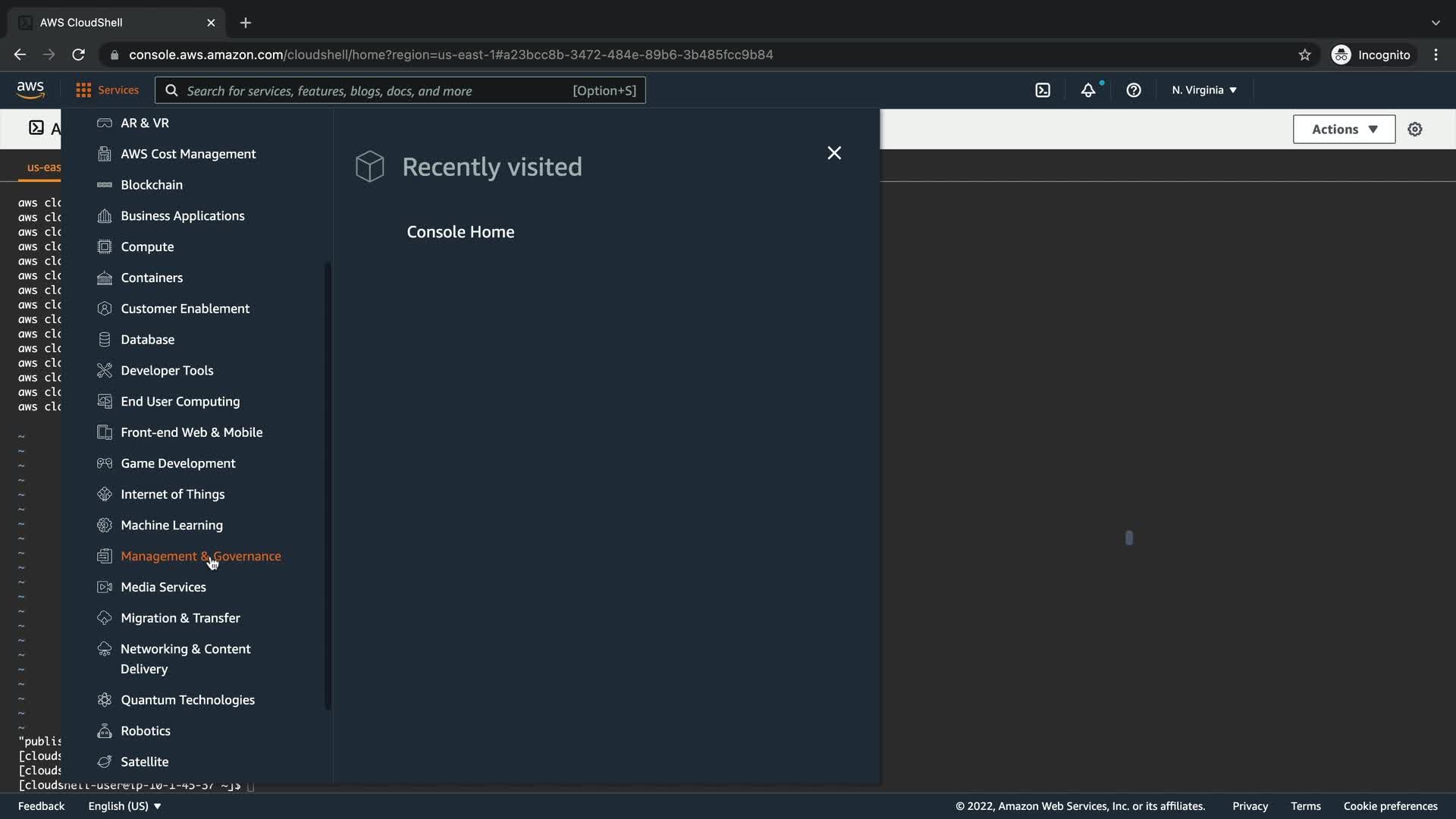Open the Database services category
Image resolution: width=1456 pixels, height=819 pixels.
(147, 340)
